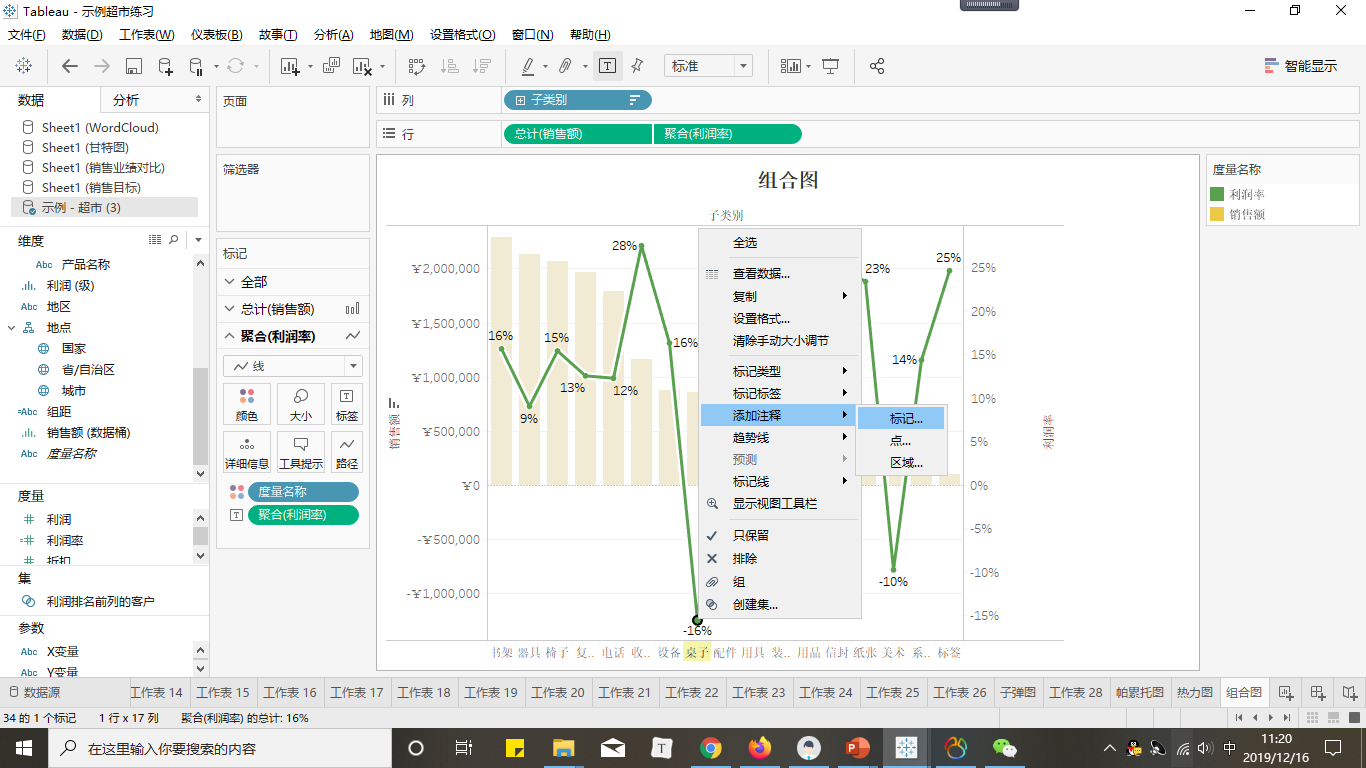Screen dimensions: 1366x768
Task: Click the save icon in toolbar
Action: point(133,66)
